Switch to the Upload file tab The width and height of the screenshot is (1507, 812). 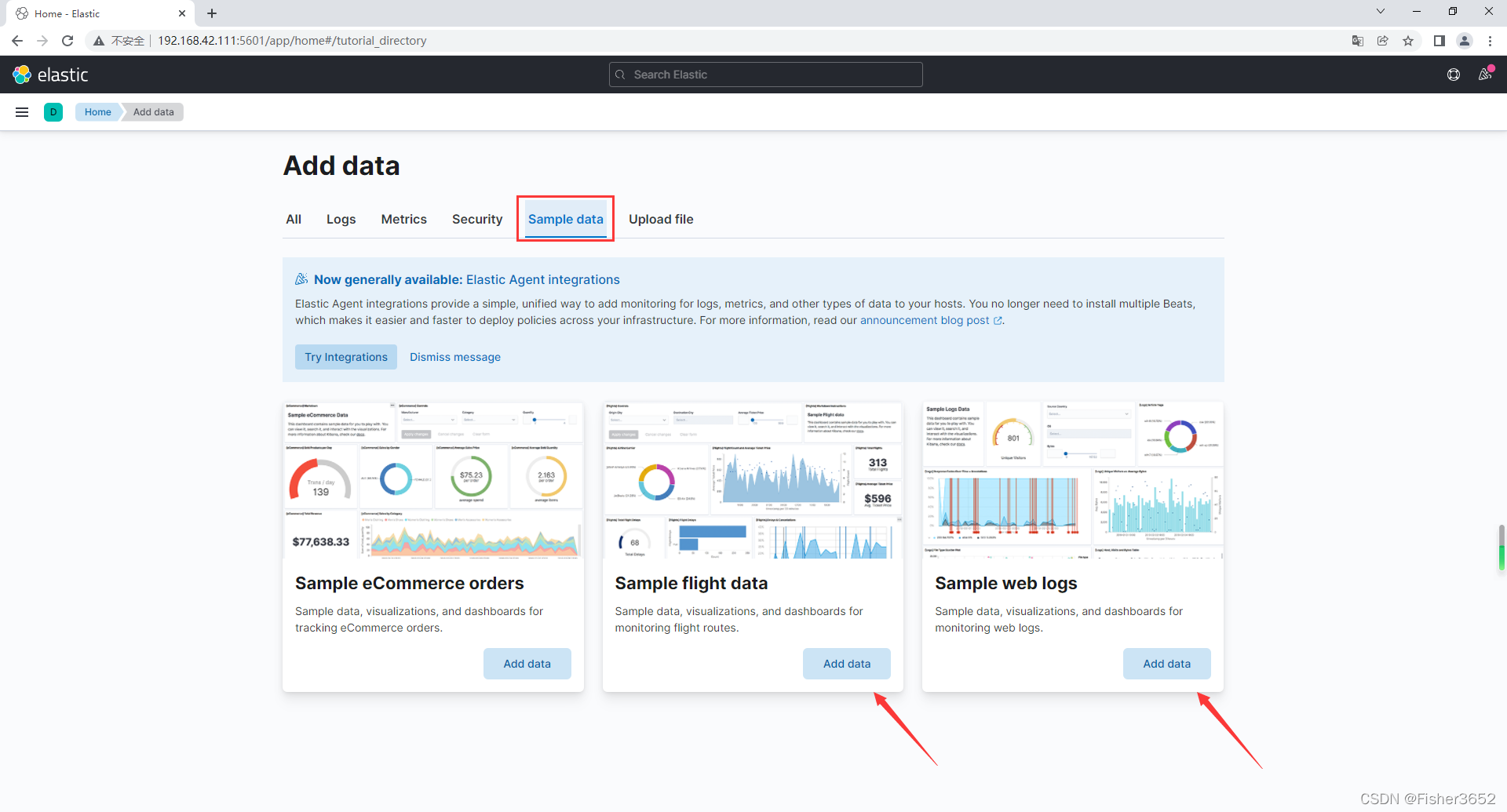tap(661, 220)
